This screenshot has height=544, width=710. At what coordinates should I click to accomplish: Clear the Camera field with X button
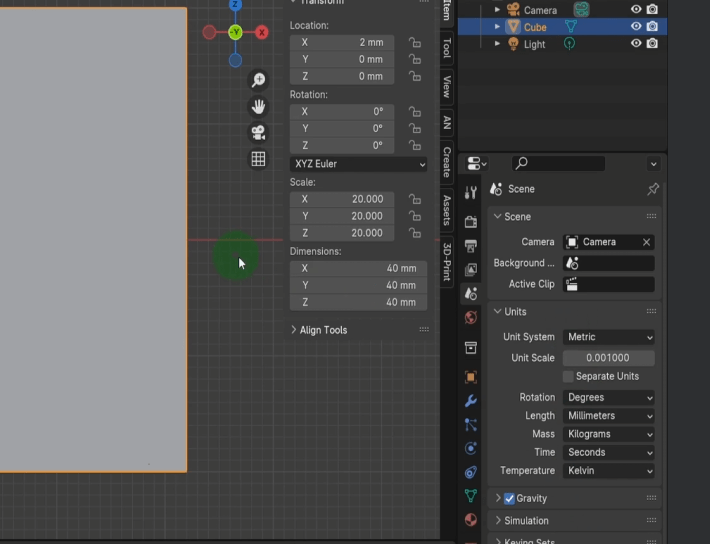(646, 242)
